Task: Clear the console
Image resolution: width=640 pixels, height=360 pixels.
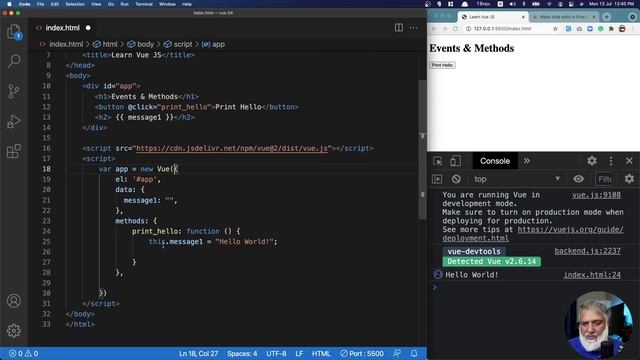Action: pyautogui.click(x=456, y=179)
